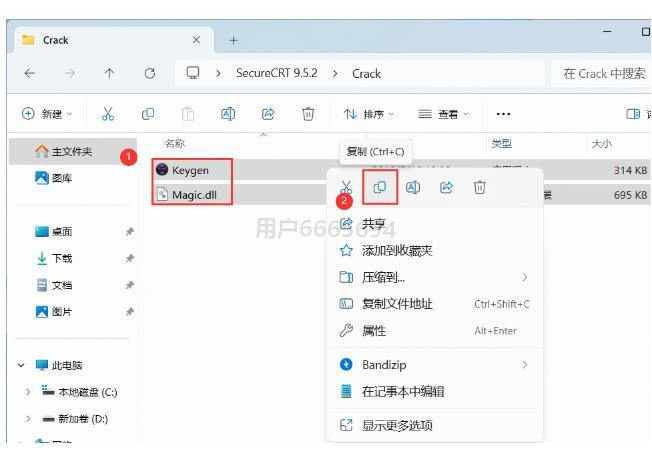The image size is (652, 456).
Task: Expand 本地磁盘 (C:) tree node
Action: 28,392
